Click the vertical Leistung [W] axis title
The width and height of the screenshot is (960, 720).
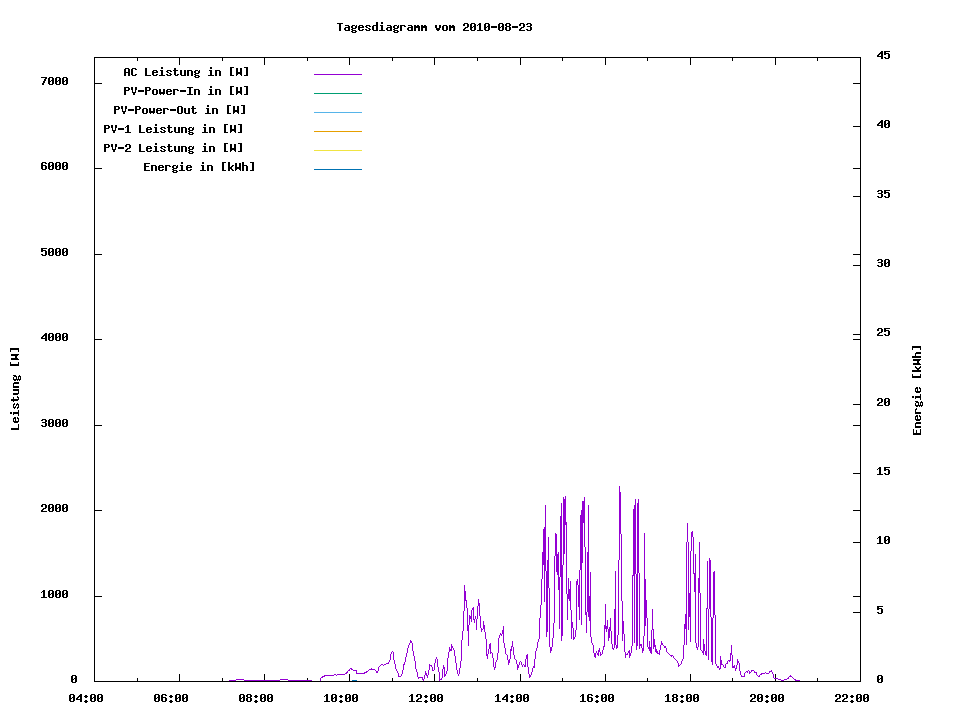[x=15, y=389]
